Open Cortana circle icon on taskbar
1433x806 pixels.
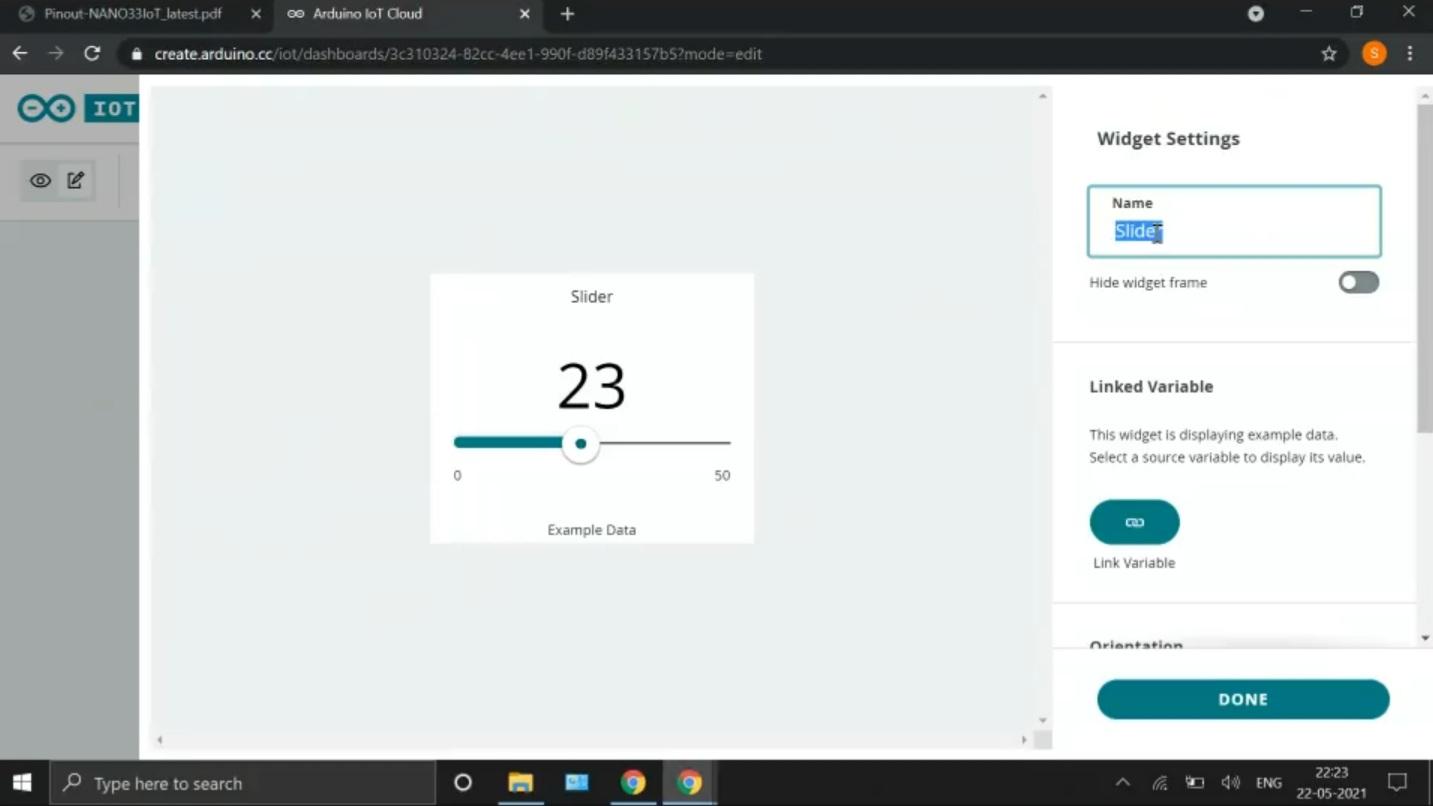point(463,783)
